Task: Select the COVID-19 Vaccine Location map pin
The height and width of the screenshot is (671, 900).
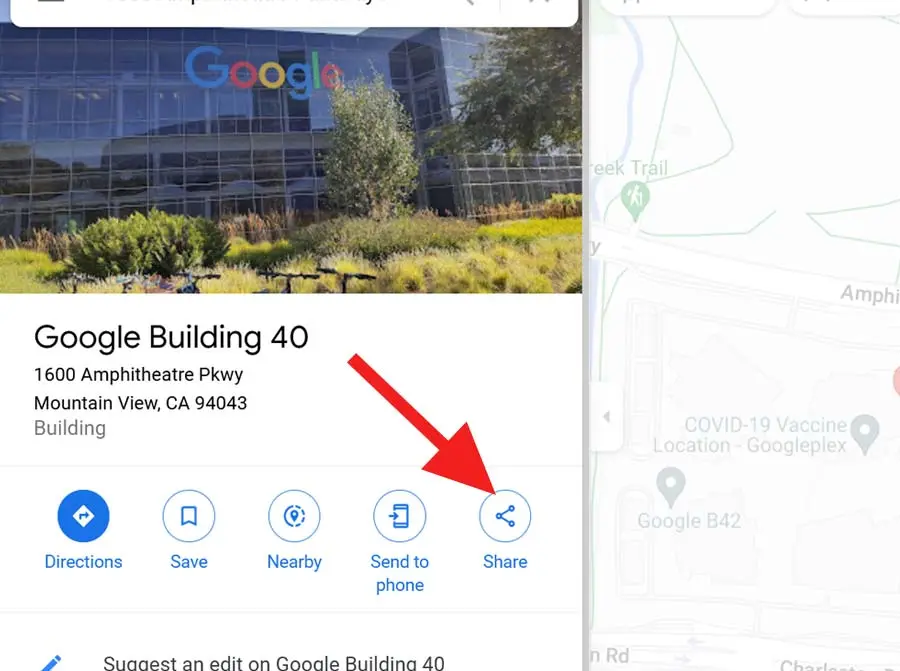Action: click(x=865, y=434)
